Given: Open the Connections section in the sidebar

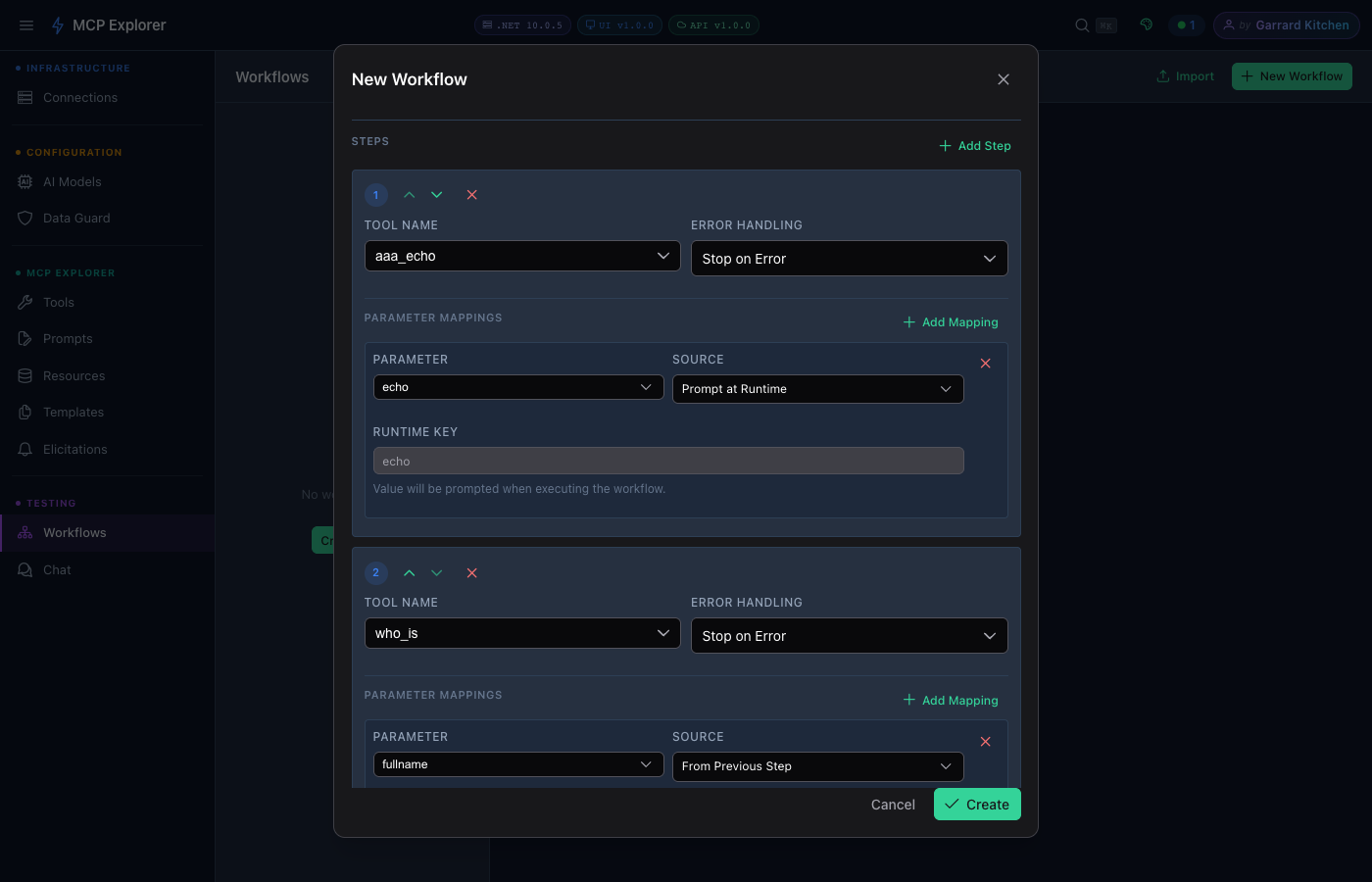Looking at the screenshot, I should 80,97.
